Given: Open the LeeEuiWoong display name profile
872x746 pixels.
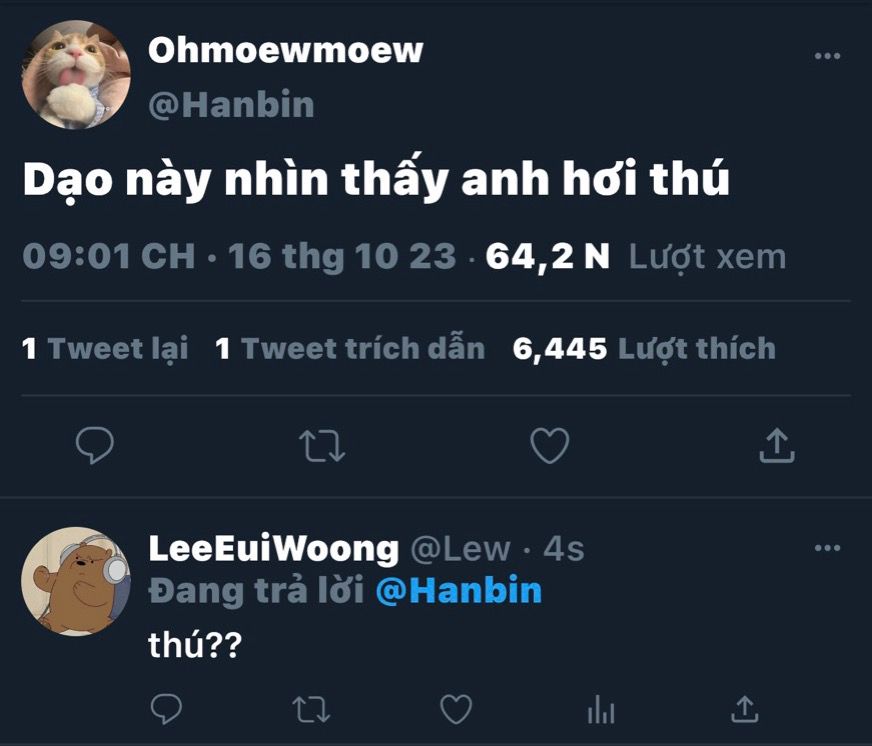Looking at the screenshot, I should 274,549.
